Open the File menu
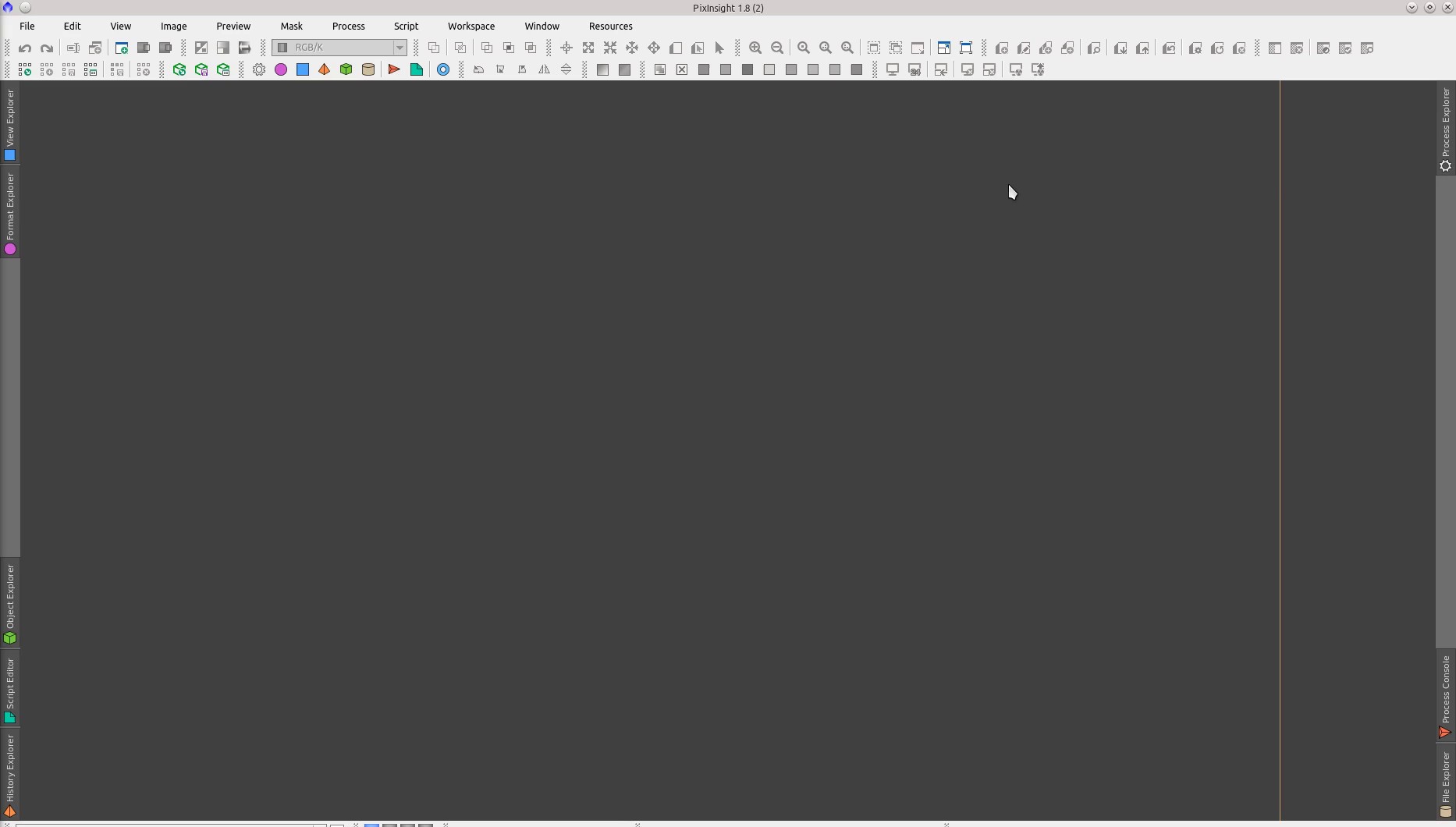 tap(27, 27)
